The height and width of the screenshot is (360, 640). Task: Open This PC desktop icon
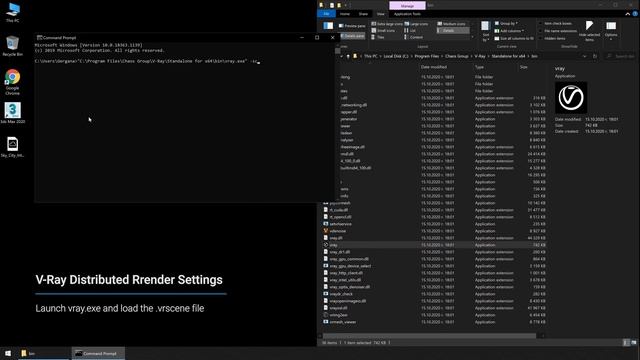pos(13,12)
